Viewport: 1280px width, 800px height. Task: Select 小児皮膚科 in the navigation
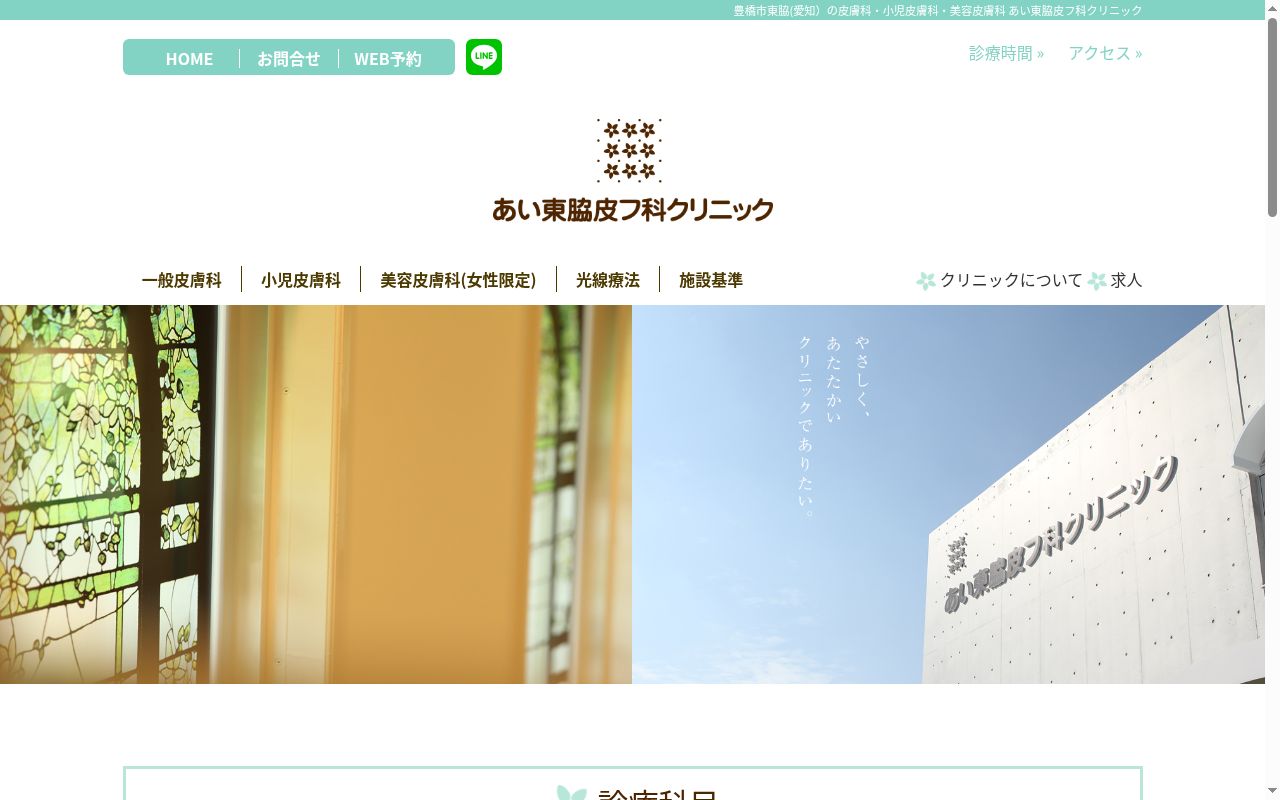(301, 280)
